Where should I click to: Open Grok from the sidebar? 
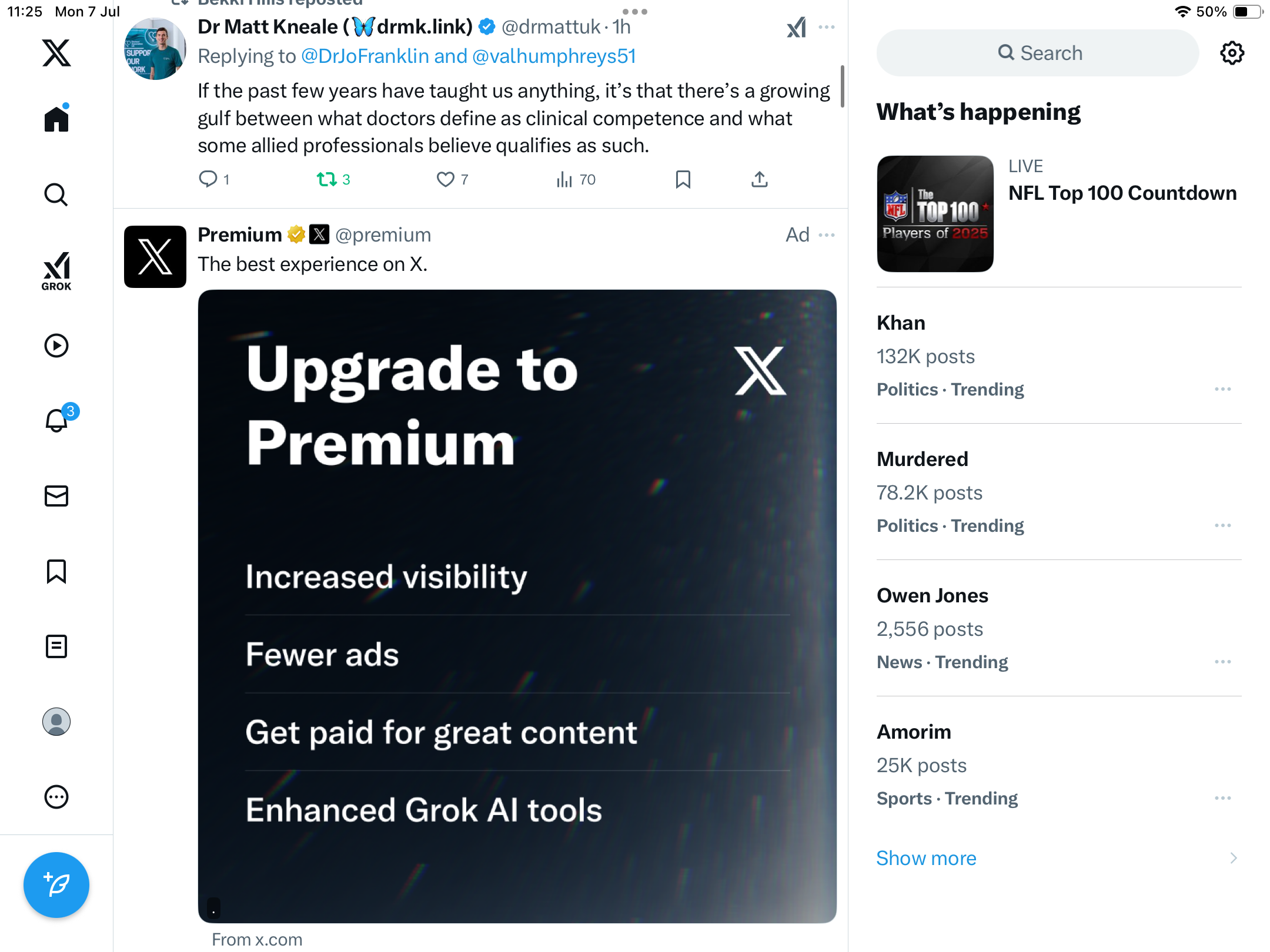pos(56,271)
